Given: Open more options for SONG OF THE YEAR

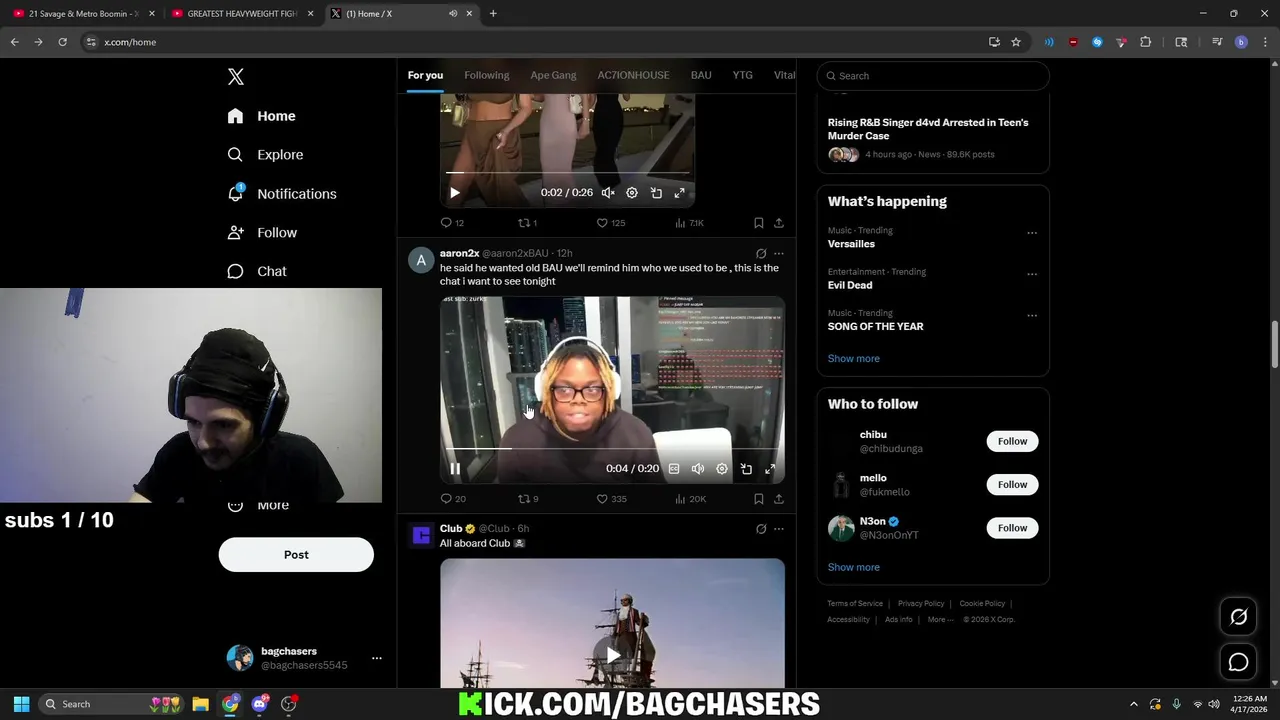Looking at the screenshot, I should click(x=1032, y=316).
